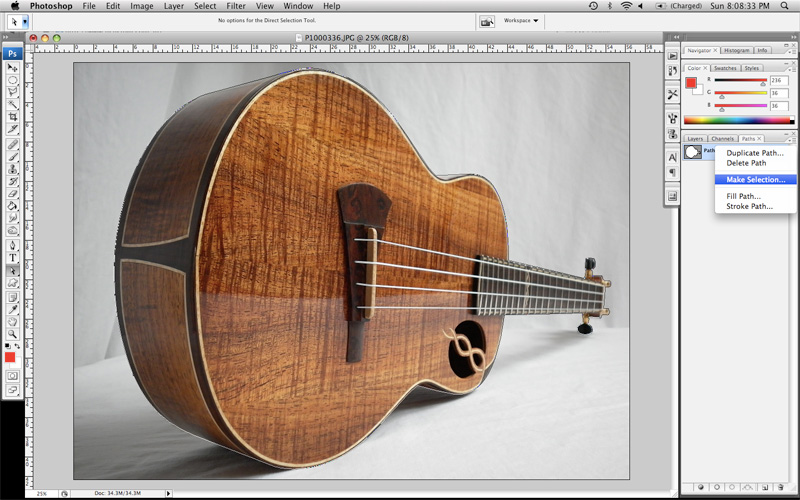Select the Eyedropper tool
800x500 pixels.
pos(13,310)
